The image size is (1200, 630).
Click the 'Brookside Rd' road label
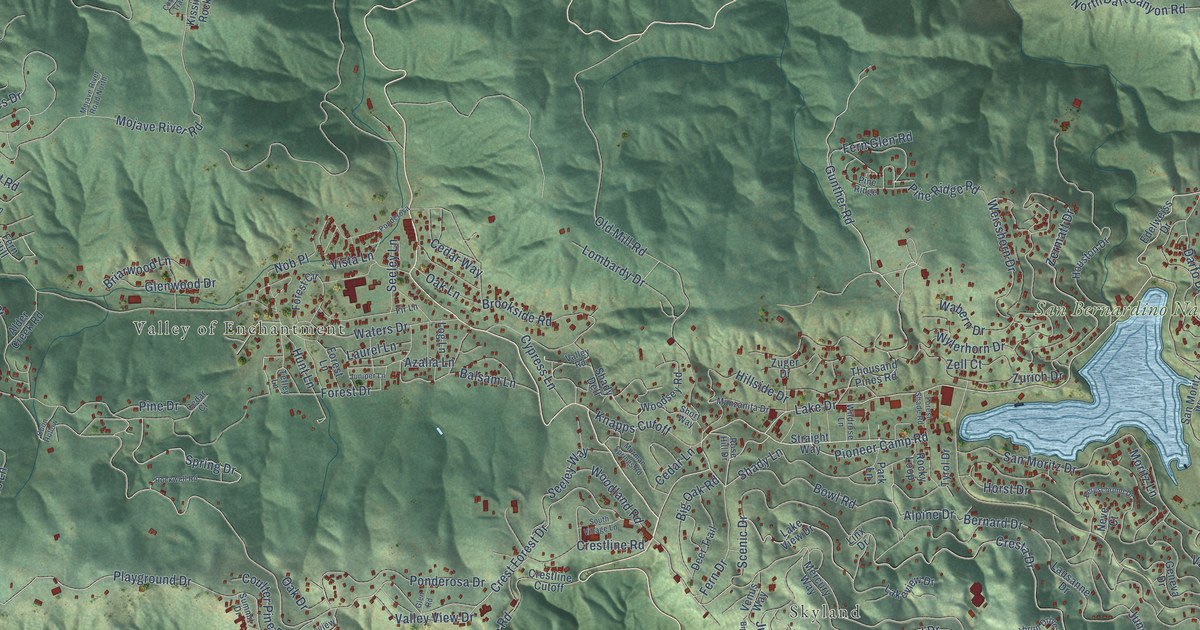517,311
